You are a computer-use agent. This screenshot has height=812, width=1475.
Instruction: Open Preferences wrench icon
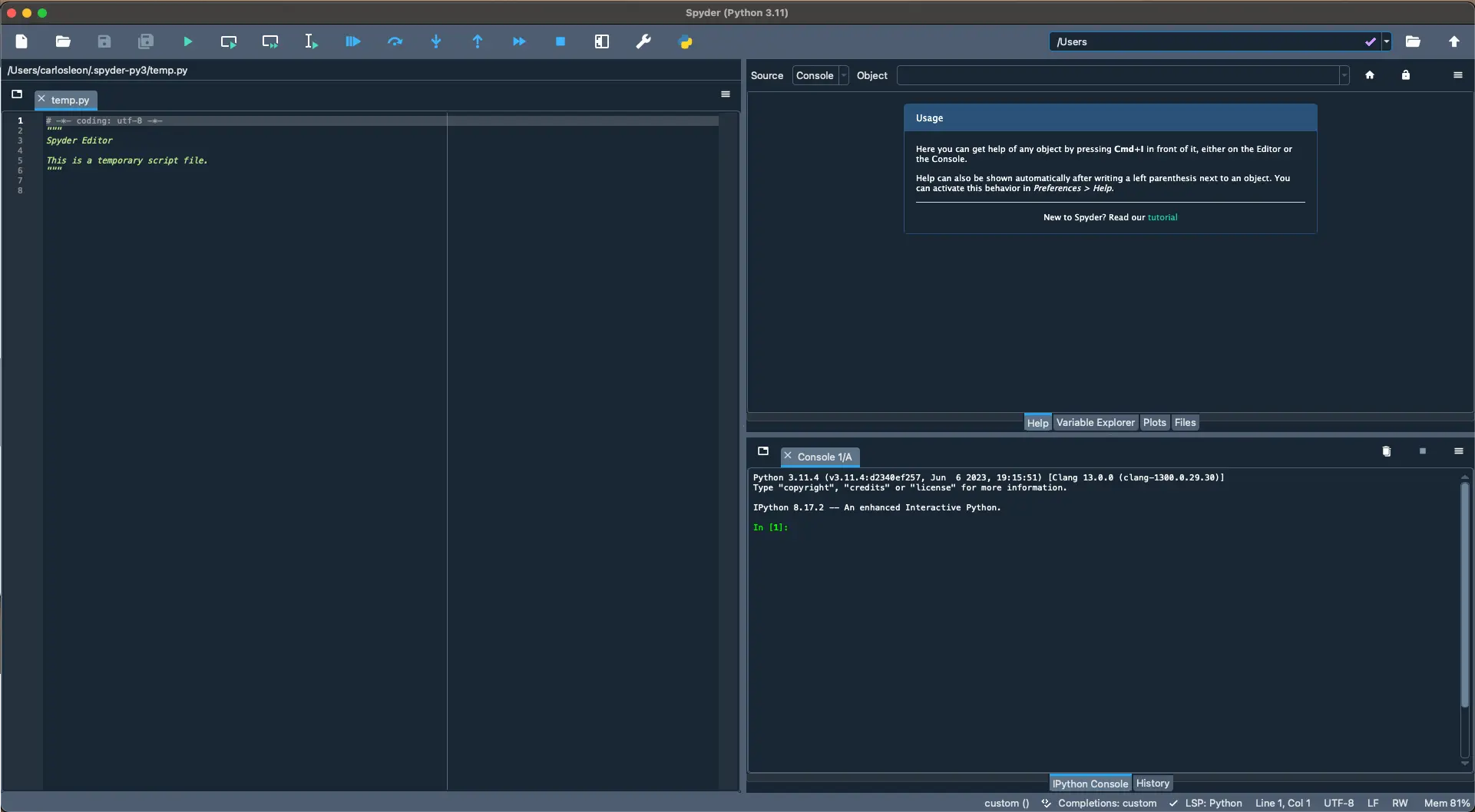[643, 41]
